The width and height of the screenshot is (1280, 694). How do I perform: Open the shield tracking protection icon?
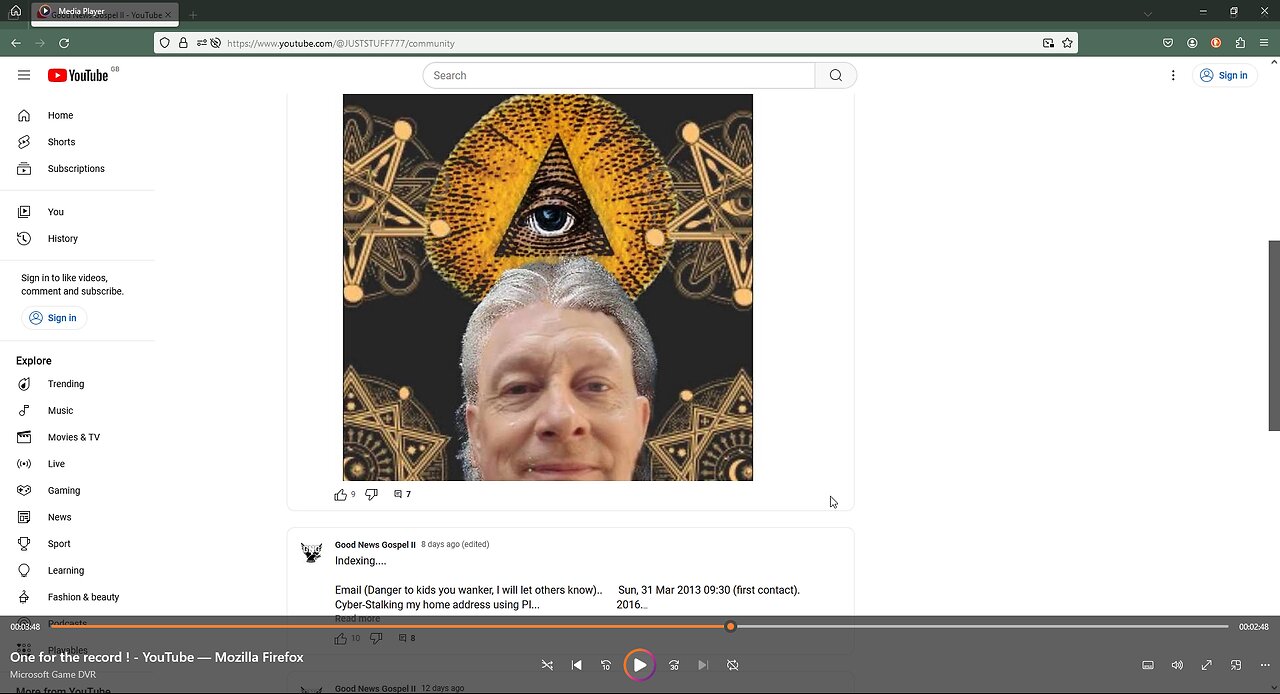tap(165, 43)
